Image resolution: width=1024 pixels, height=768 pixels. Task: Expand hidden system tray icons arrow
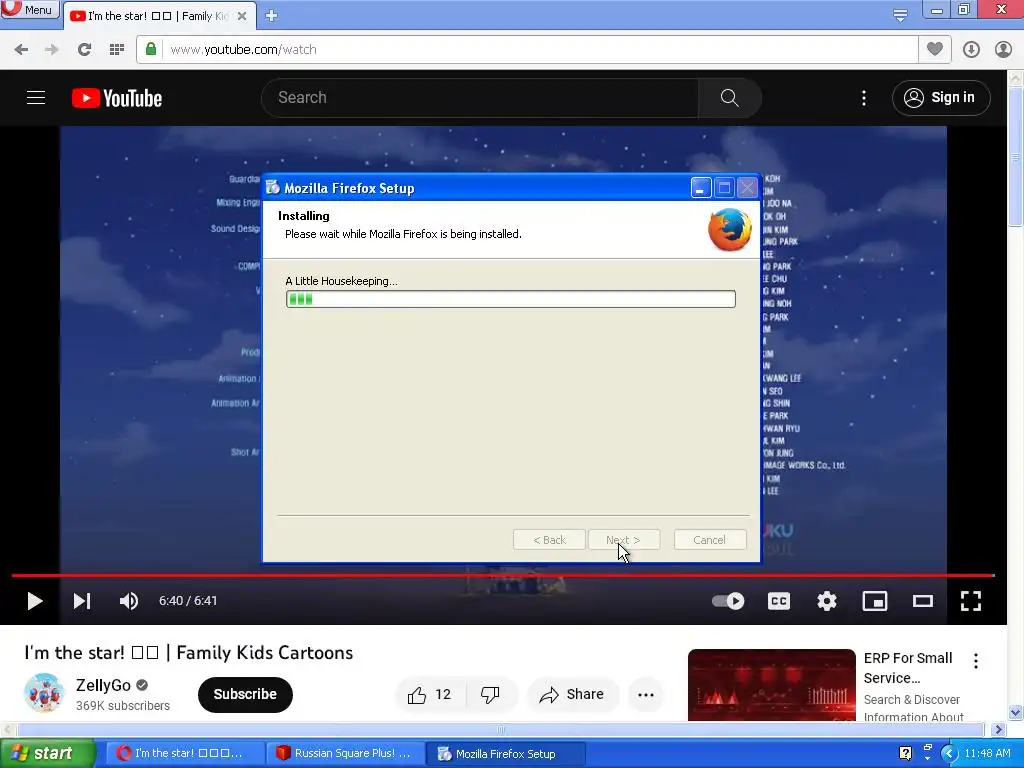(x=949, y=753)
